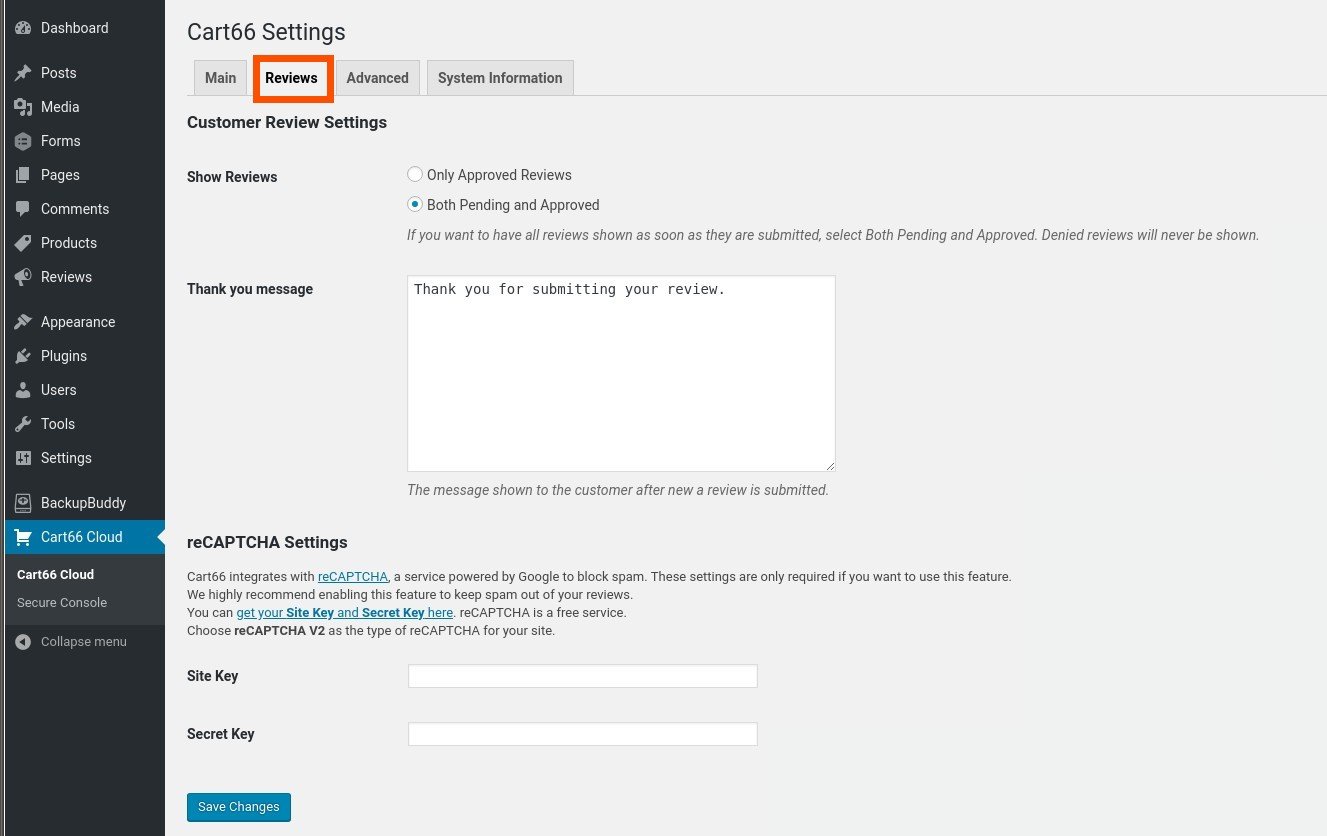This screenshot has height=836, width=1327.
Task: Click the textarea resize handle corner
Action: (x=829, y=465)
